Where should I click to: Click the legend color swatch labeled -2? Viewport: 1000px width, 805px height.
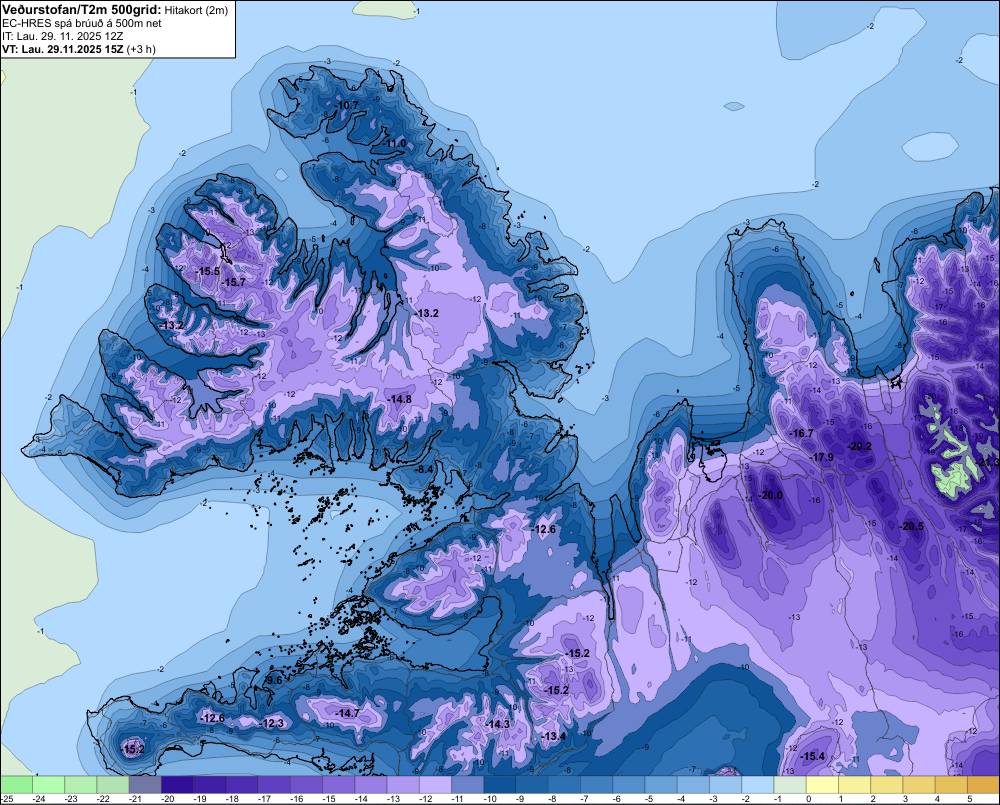coord(758,784)
